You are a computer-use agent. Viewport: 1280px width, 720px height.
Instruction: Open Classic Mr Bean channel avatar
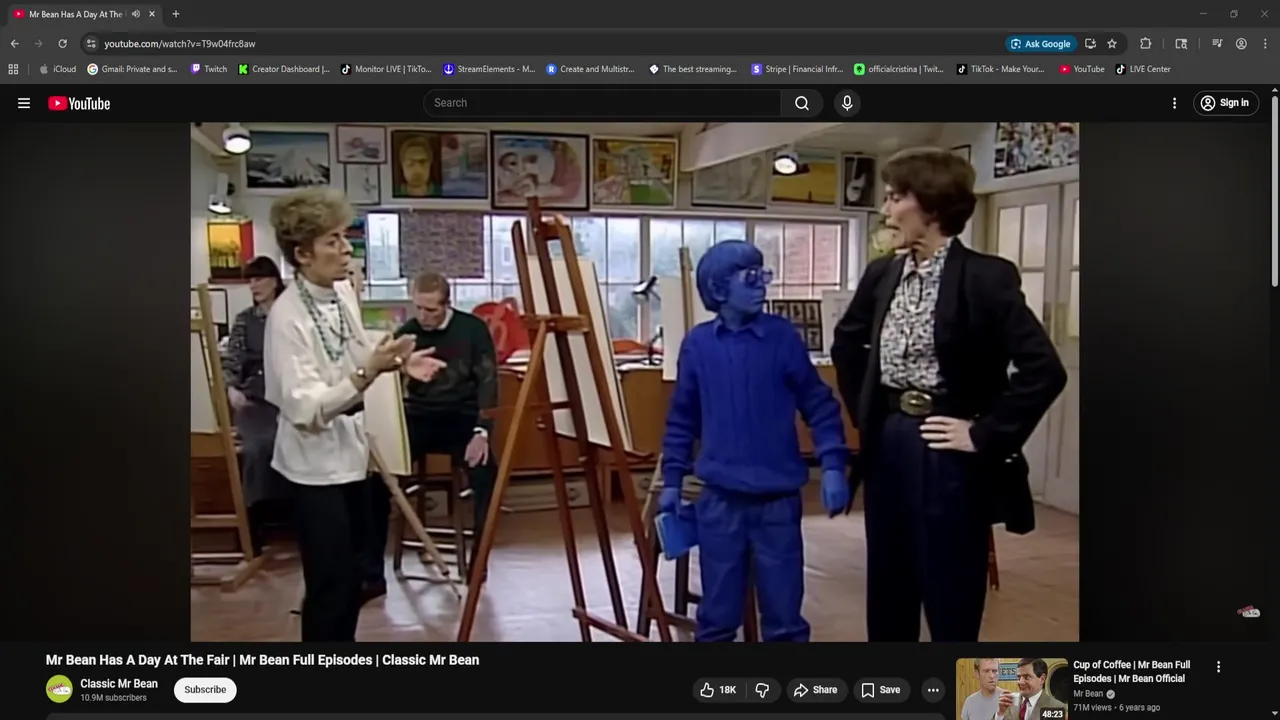point(59,689)
